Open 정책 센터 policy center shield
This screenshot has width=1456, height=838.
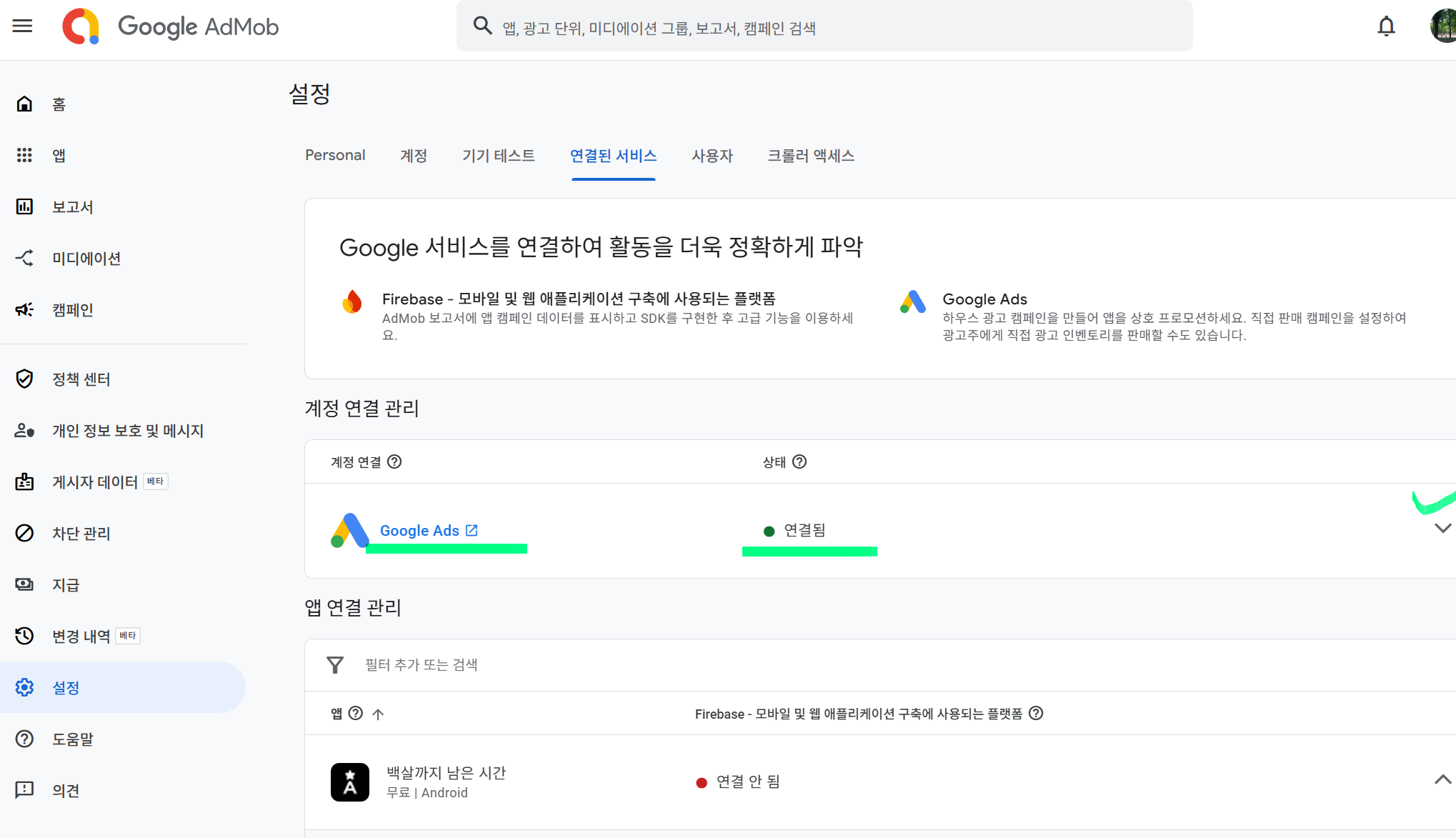pyautogui.click(x=24, y=379)
